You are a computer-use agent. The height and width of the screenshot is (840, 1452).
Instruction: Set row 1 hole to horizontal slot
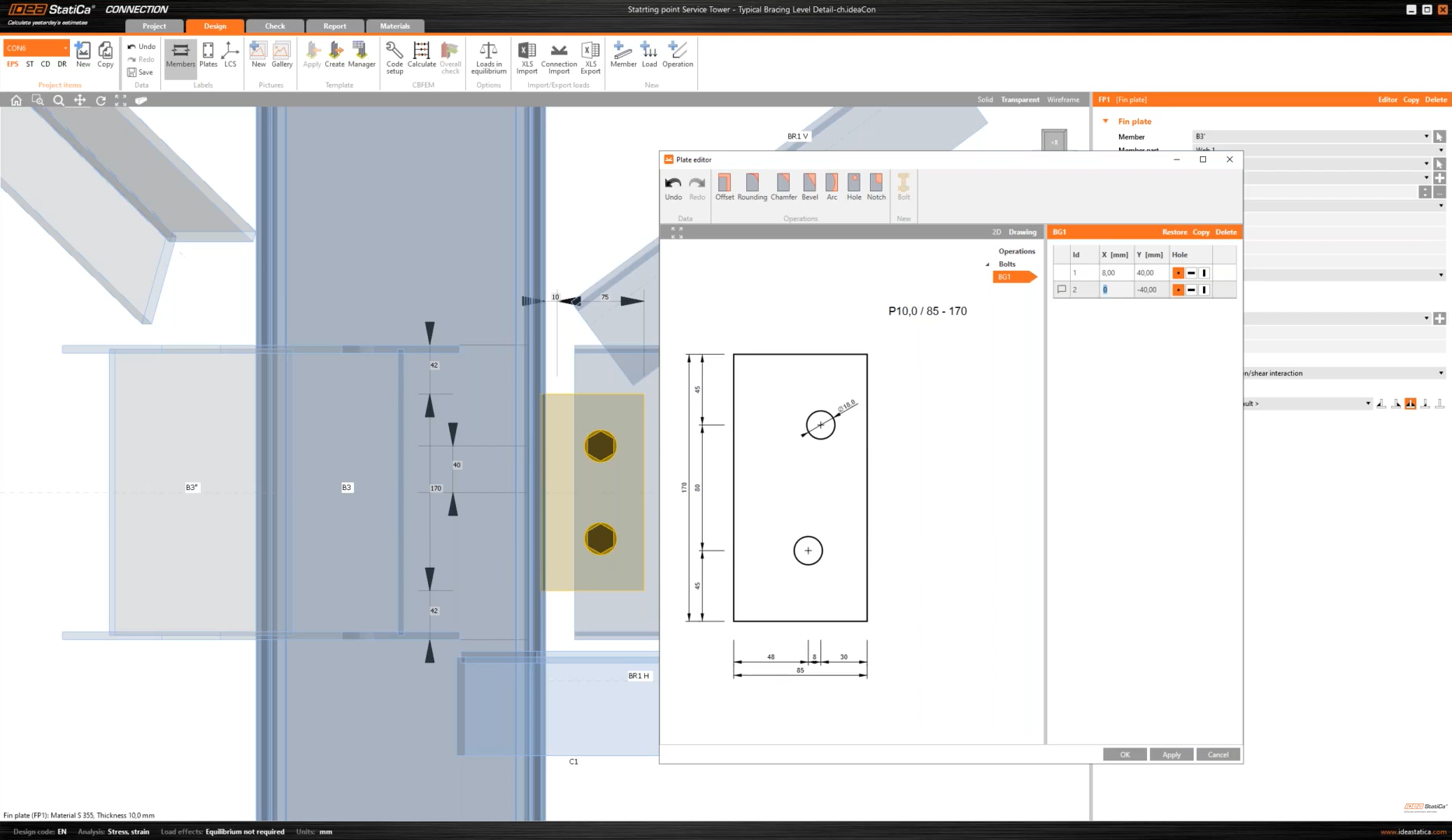coord(1191,273)
